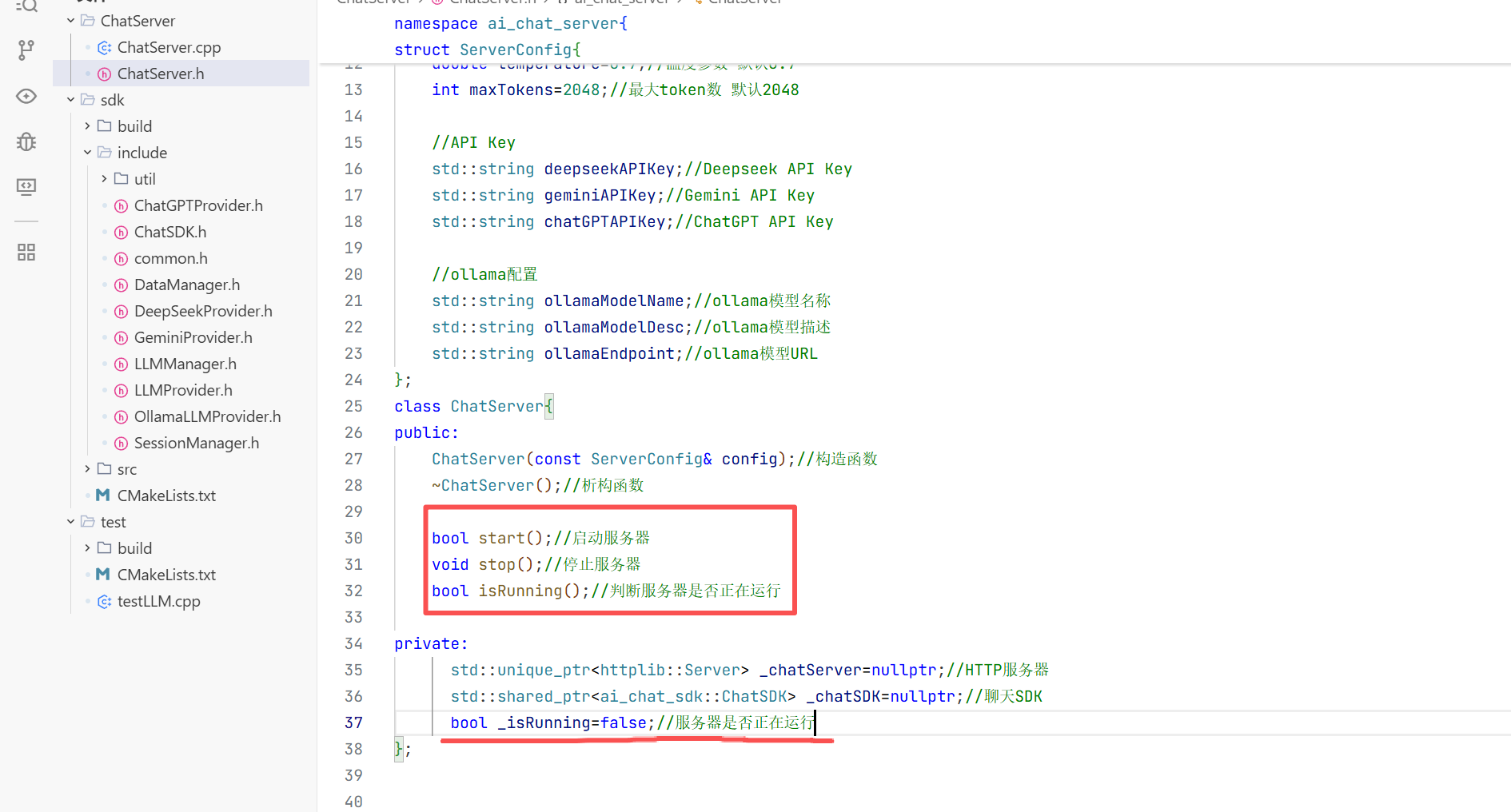The image size is (1511, 812).
Task: Open GeminiProvider.h file
Action: pyautogui.click(x=193, y=337)
